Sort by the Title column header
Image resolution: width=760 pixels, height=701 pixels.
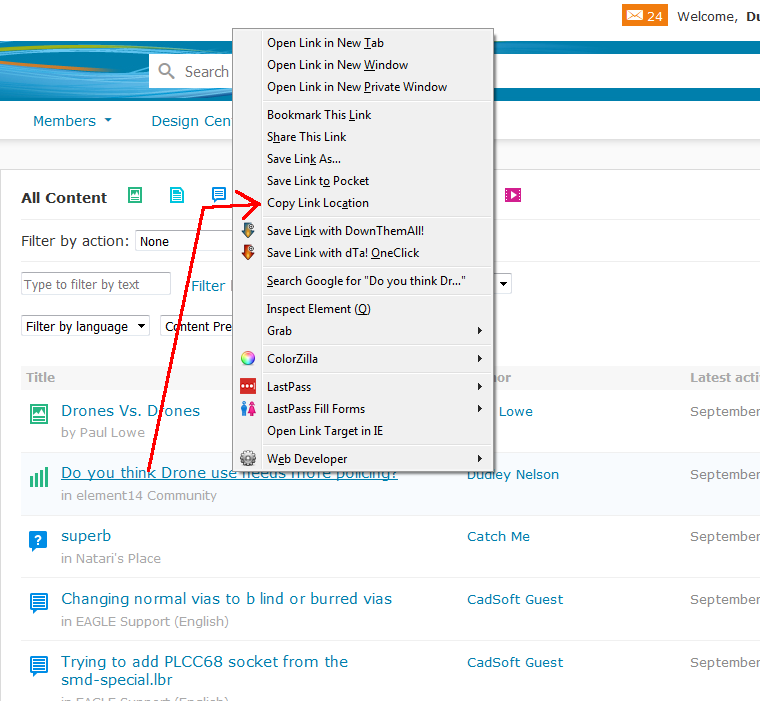(x=41, y=377)
